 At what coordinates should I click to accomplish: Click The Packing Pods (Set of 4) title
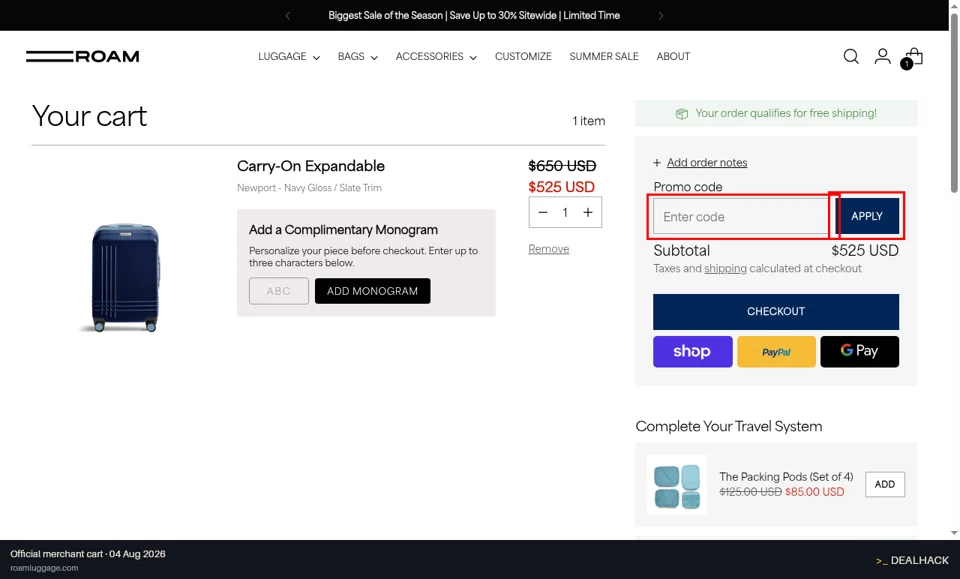click(786, 477)
